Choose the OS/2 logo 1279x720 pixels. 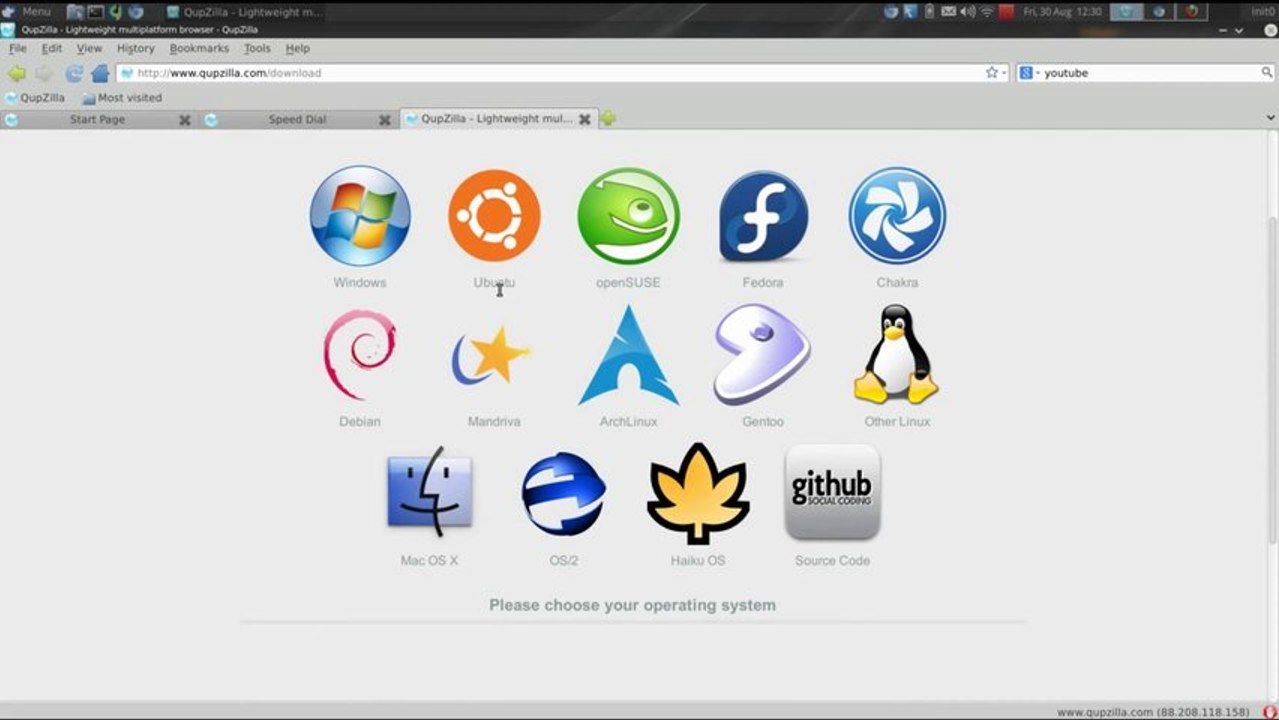(563, 493)
